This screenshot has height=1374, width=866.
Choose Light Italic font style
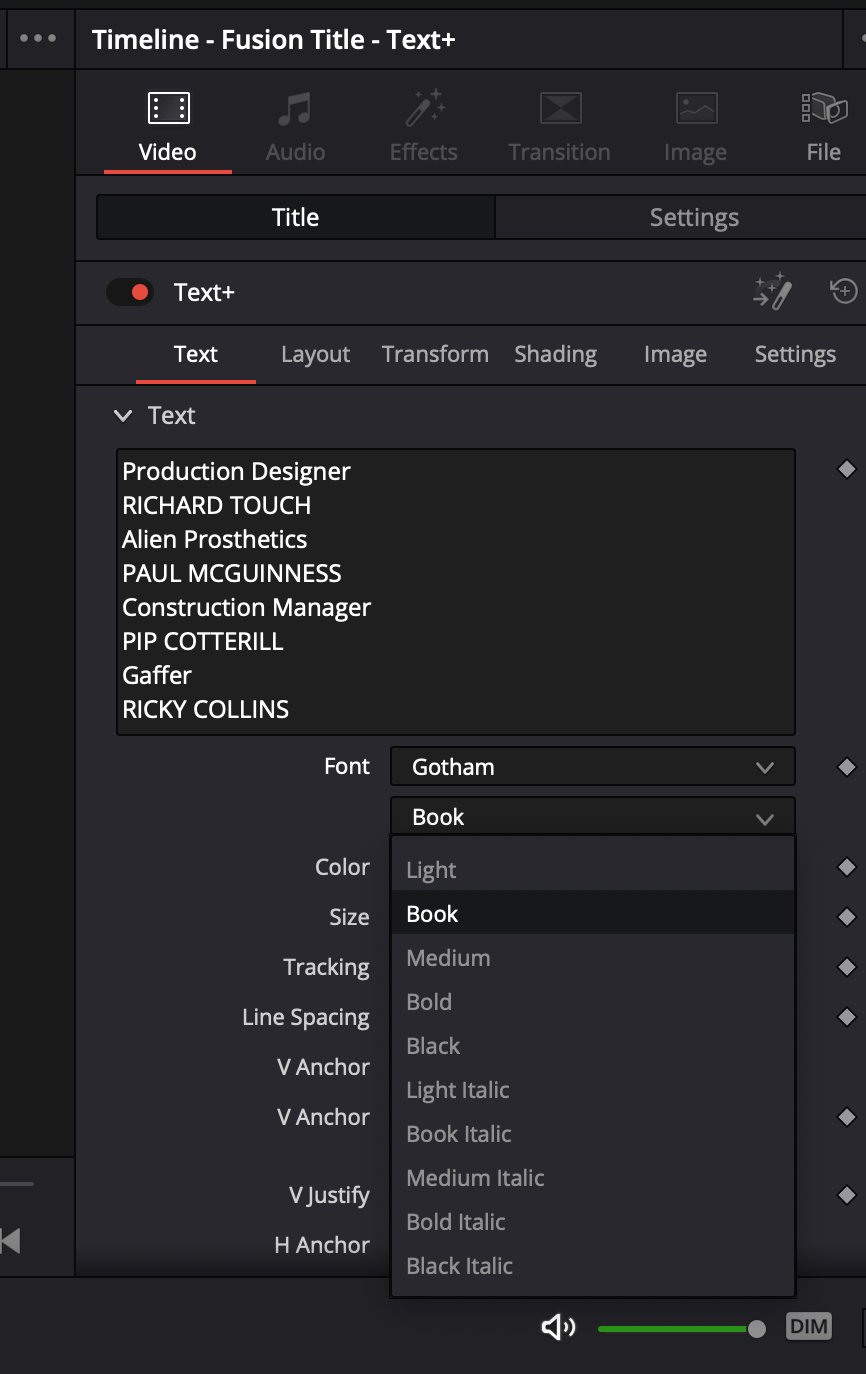(x=593, y=1090)
